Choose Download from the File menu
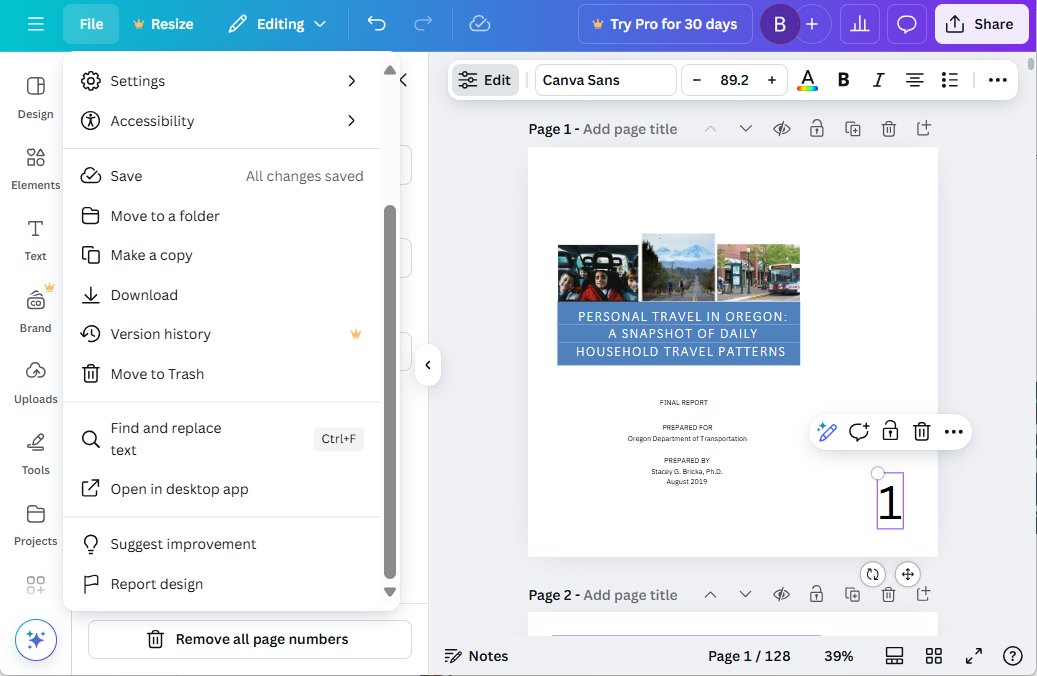Viewport: 1037px width, 676px height. click(x=143, y=294)
